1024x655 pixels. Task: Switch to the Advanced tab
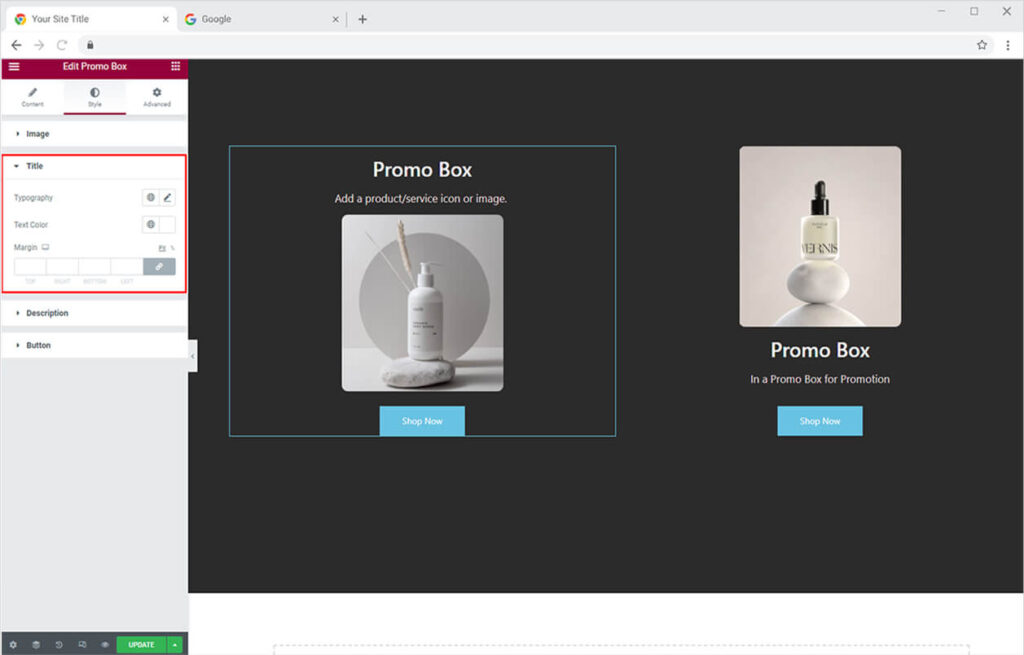pos(157,97)
